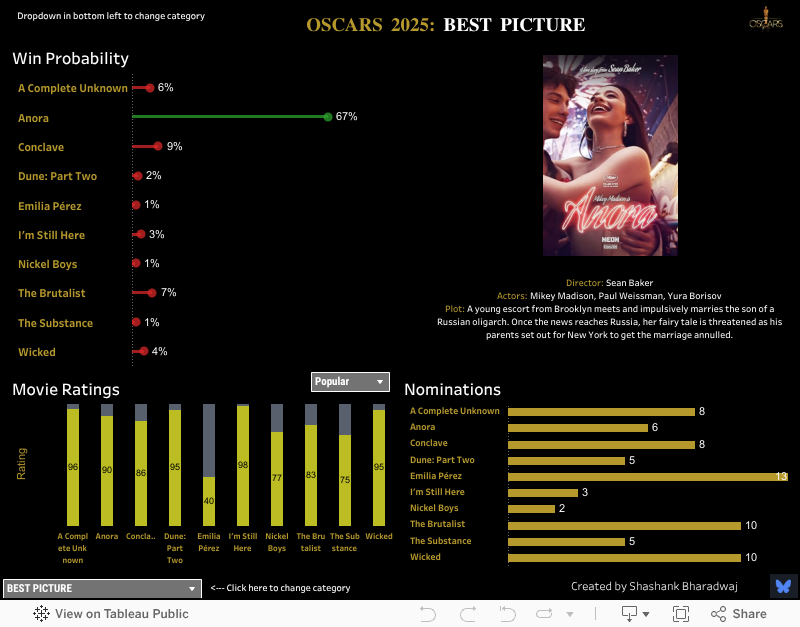800x627 pixels.
Task: Open the BEST PICTURE category dropdown
Action: click(x=102, y=588)
